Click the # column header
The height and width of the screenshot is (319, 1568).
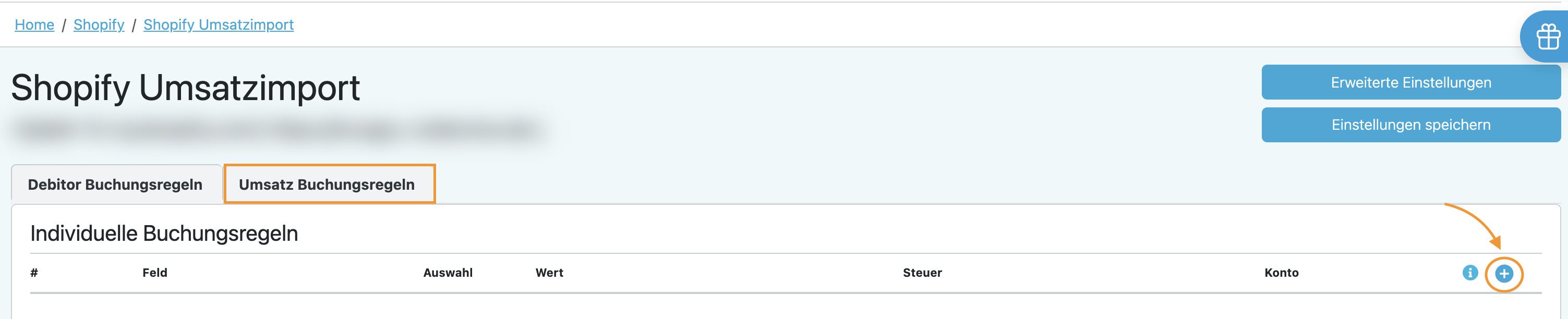pyautogui.click(x=34, y=273)
